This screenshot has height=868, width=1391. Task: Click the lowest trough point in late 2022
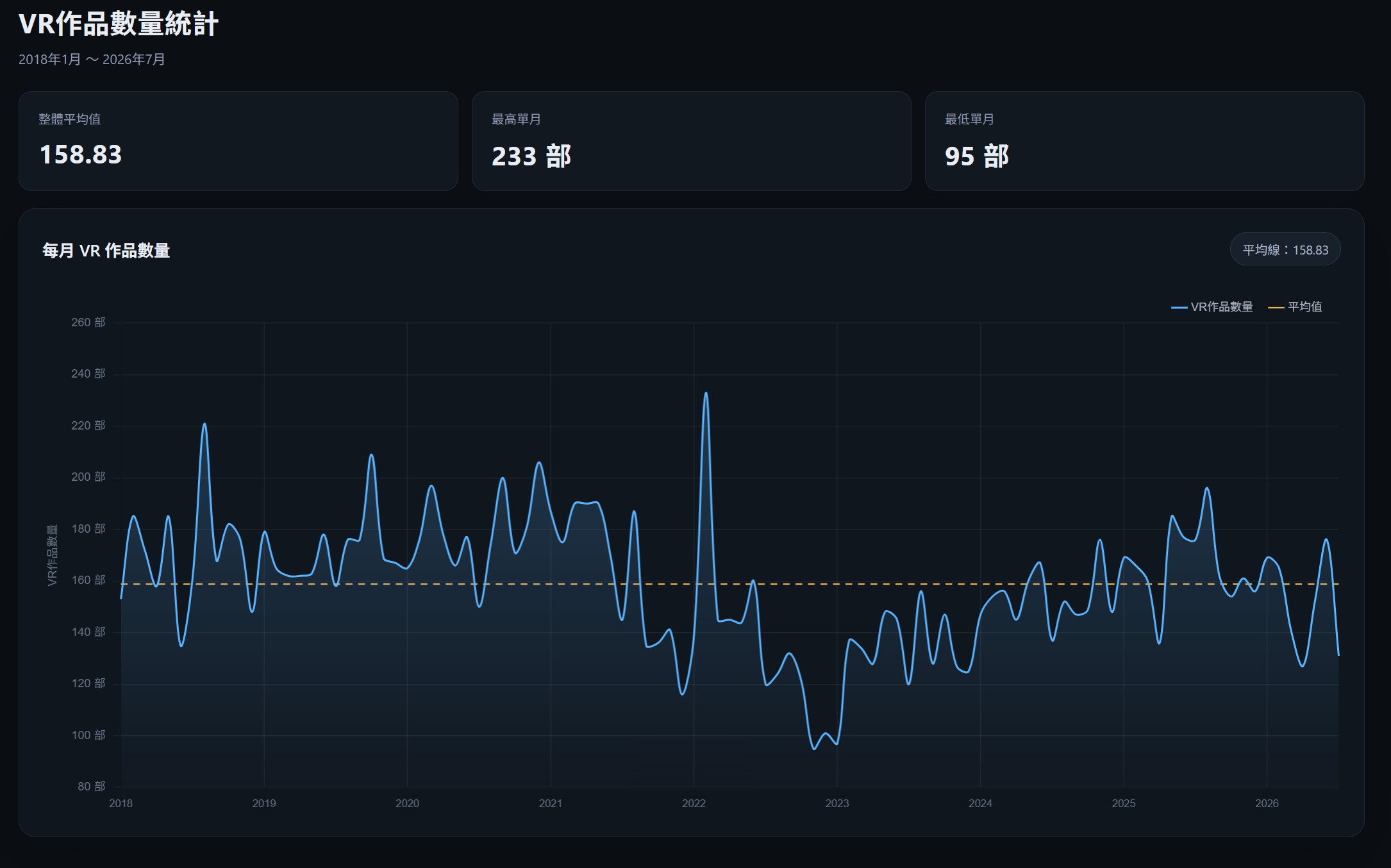[x=814, y=748]
